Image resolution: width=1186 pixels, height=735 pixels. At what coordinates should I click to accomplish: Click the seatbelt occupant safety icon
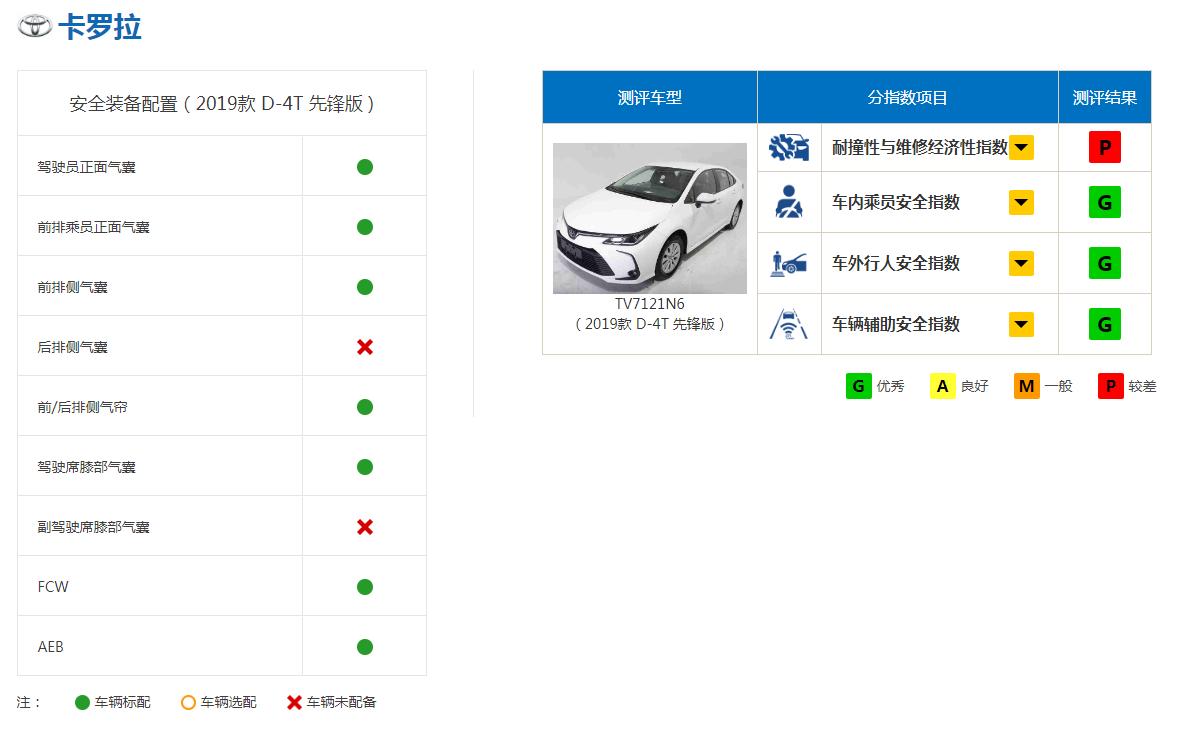tap(789, 201)
